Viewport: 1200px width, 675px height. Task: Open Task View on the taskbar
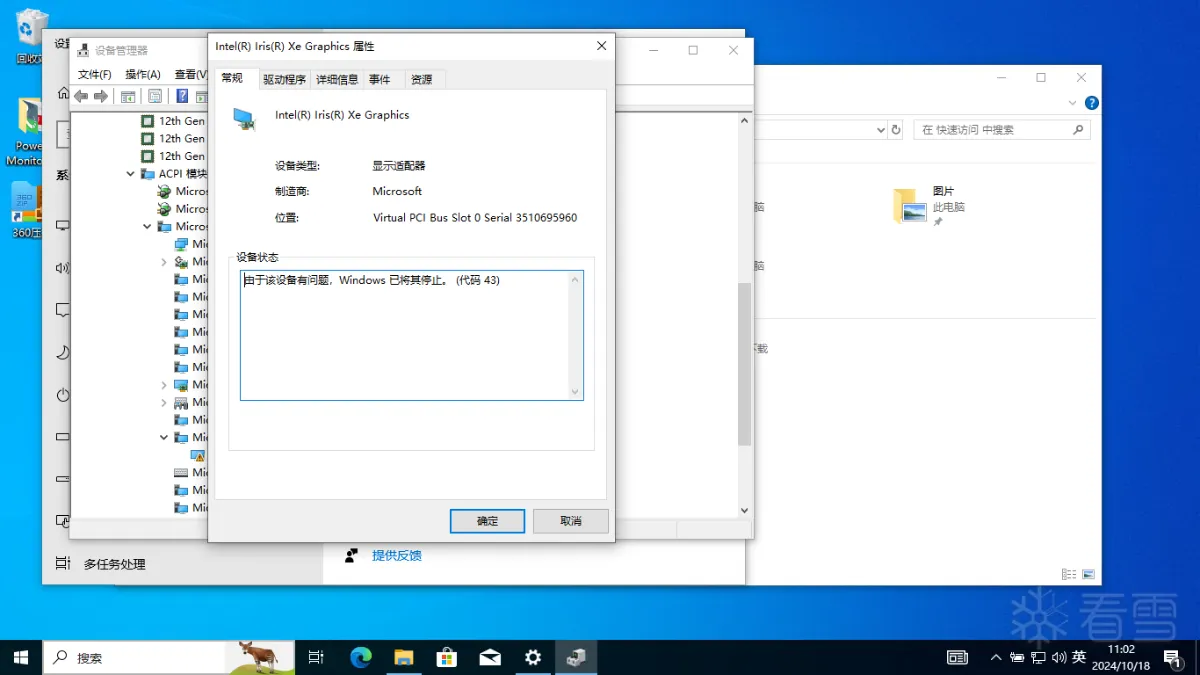point(316,657)
